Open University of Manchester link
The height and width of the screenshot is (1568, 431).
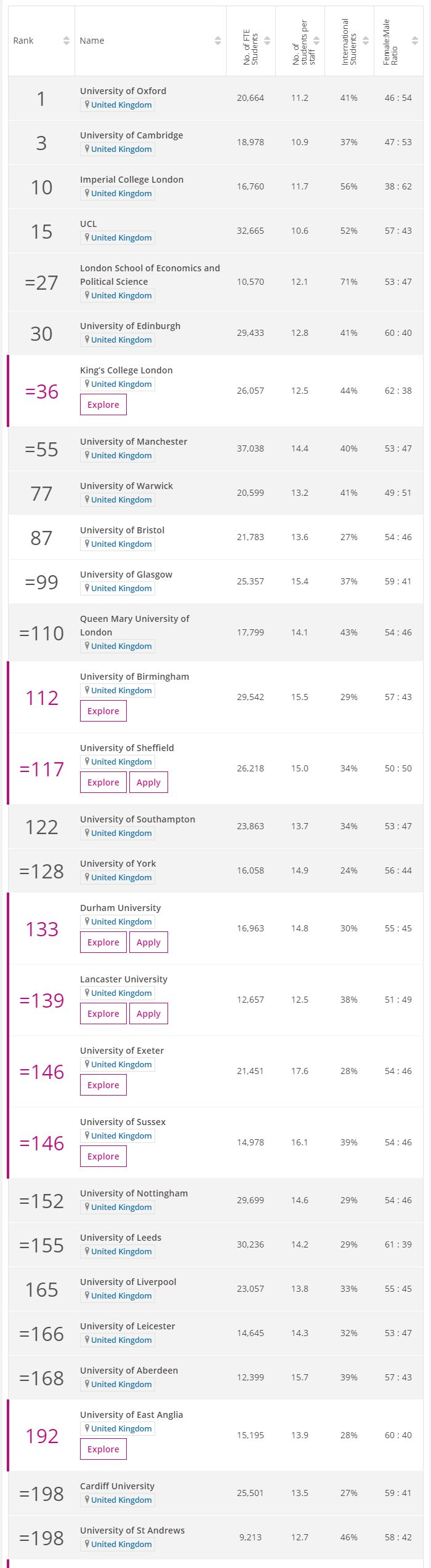point(134,442)
